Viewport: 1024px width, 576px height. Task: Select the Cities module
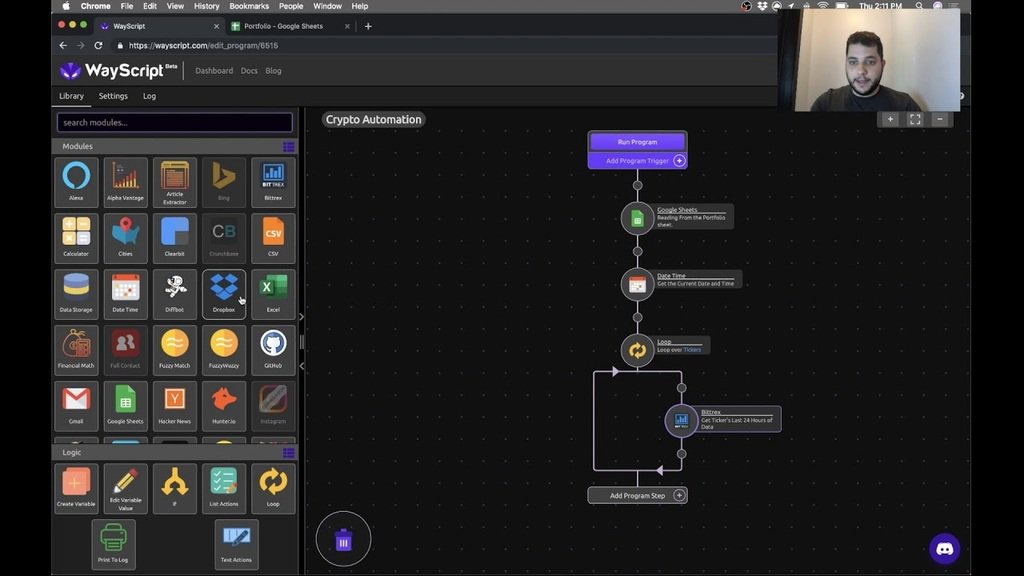pos(125,238)
